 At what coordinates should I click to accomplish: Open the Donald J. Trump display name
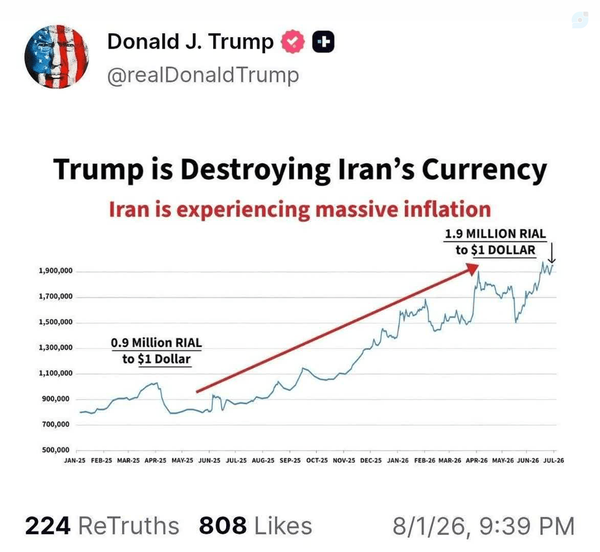[190, 41]
